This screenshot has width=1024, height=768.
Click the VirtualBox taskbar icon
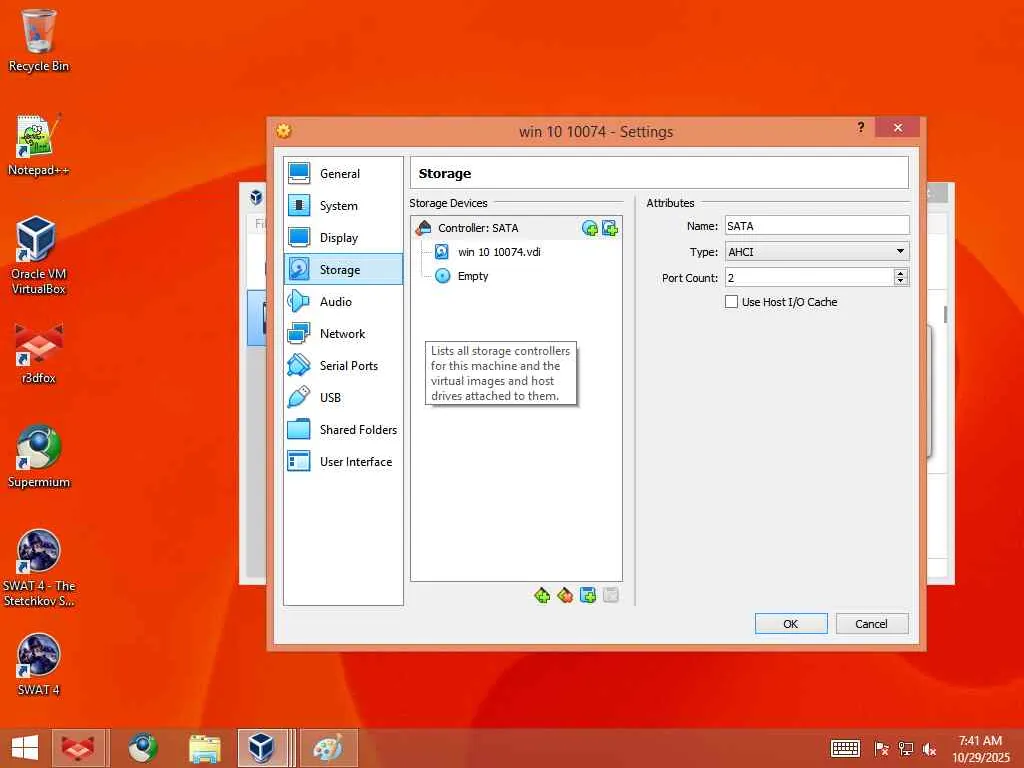pyautogui.click(x=263, y=748)
